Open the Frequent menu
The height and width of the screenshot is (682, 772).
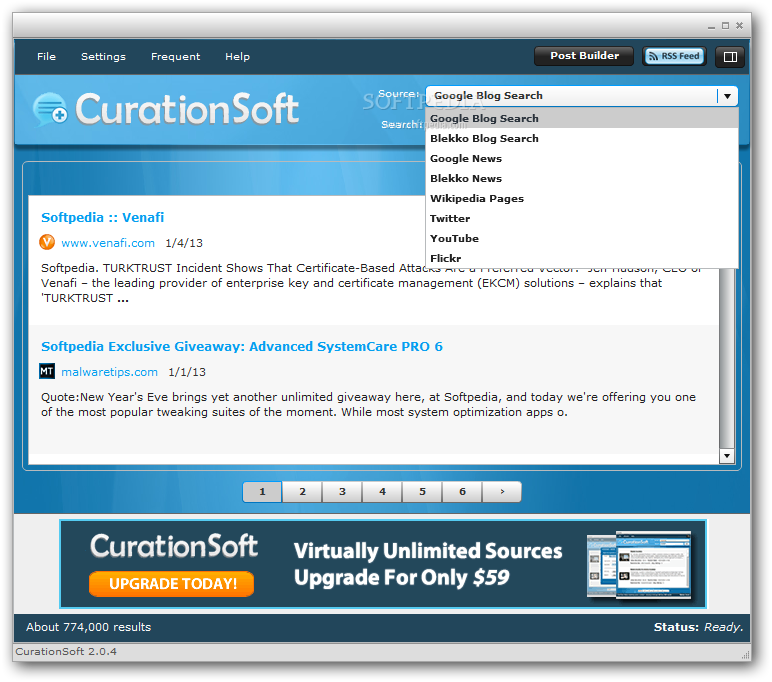(x=175, y=57)
